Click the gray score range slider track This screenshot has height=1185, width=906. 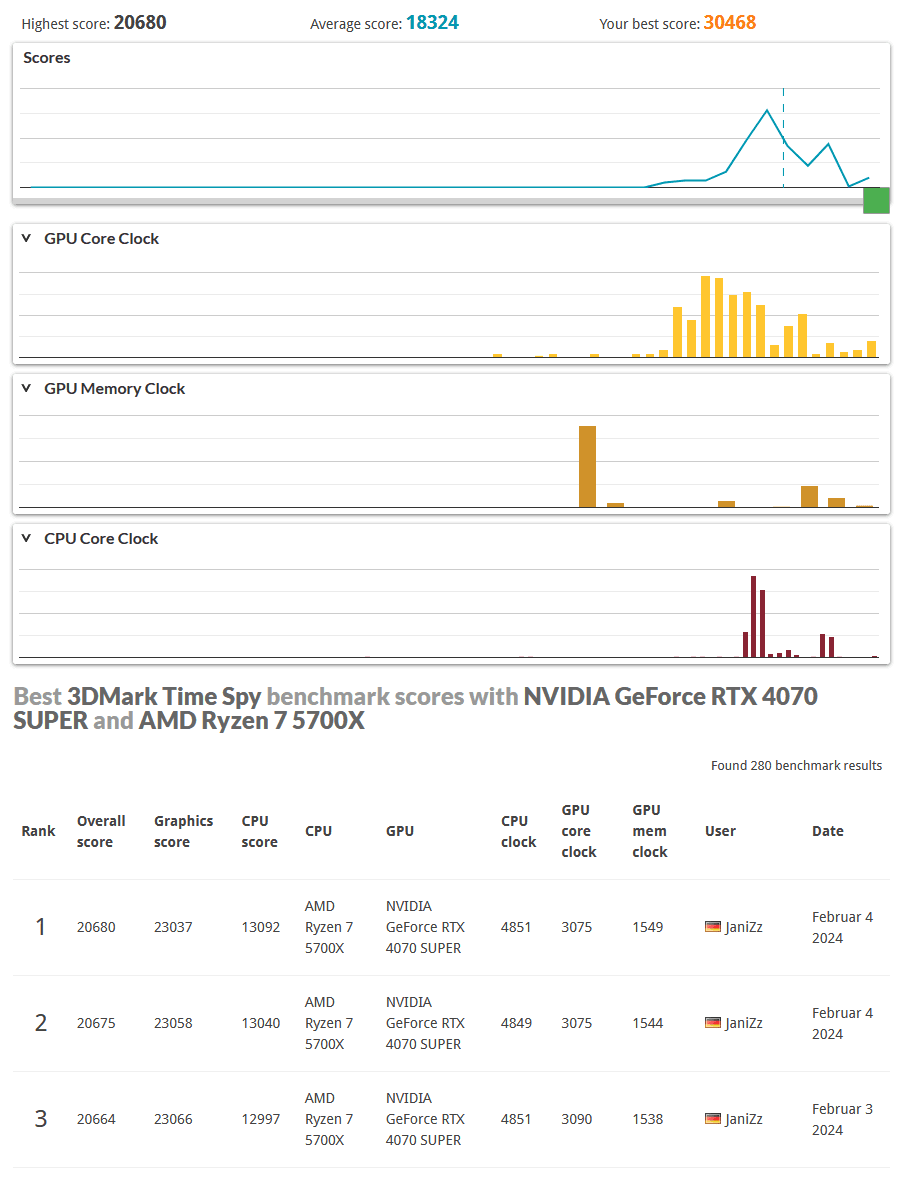point(438,201)
